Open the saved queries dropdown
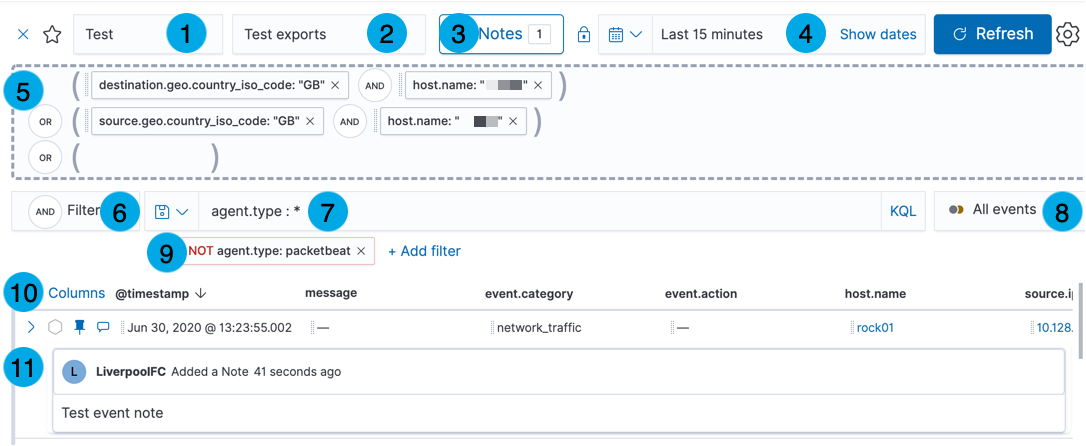 (x=171, y=212)
